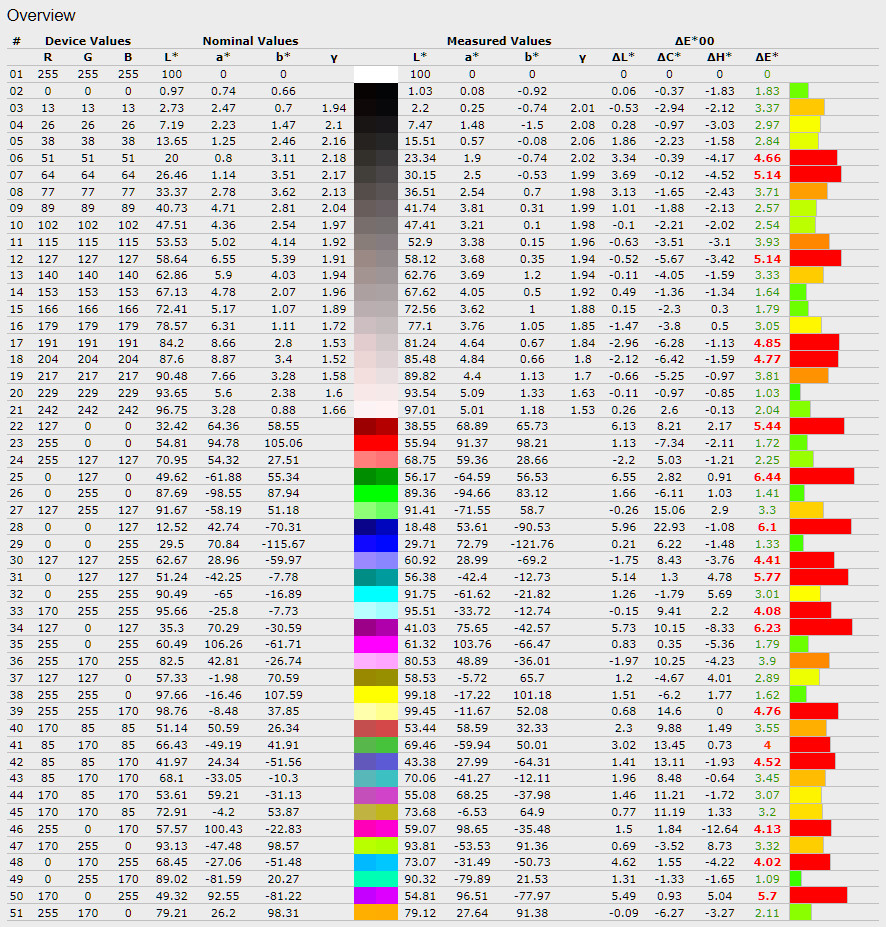Click the orange swatch in row 51

(x=375, y=912)
